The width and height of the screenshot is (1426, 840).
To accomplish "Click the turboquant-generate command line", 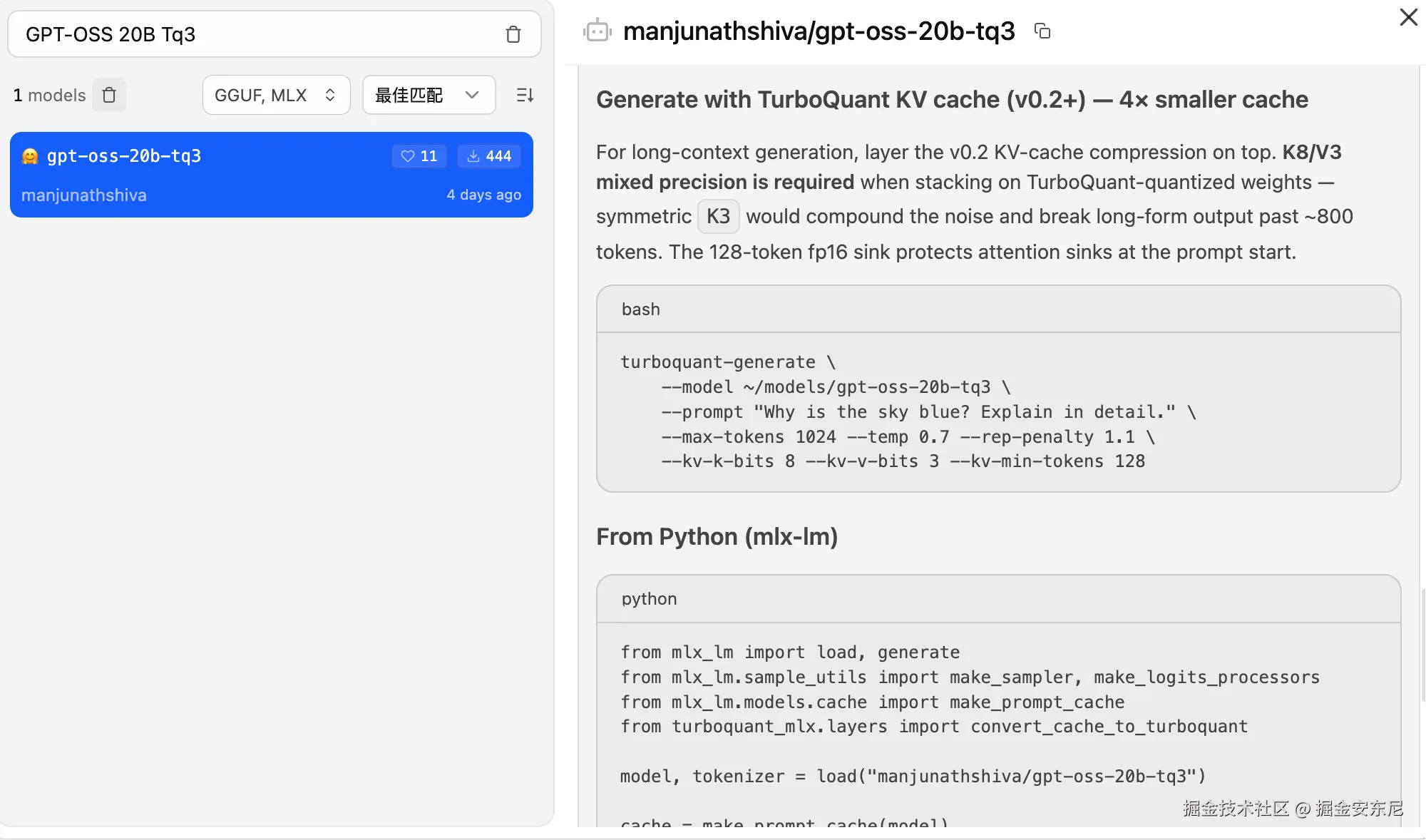I will pos(728,362).
